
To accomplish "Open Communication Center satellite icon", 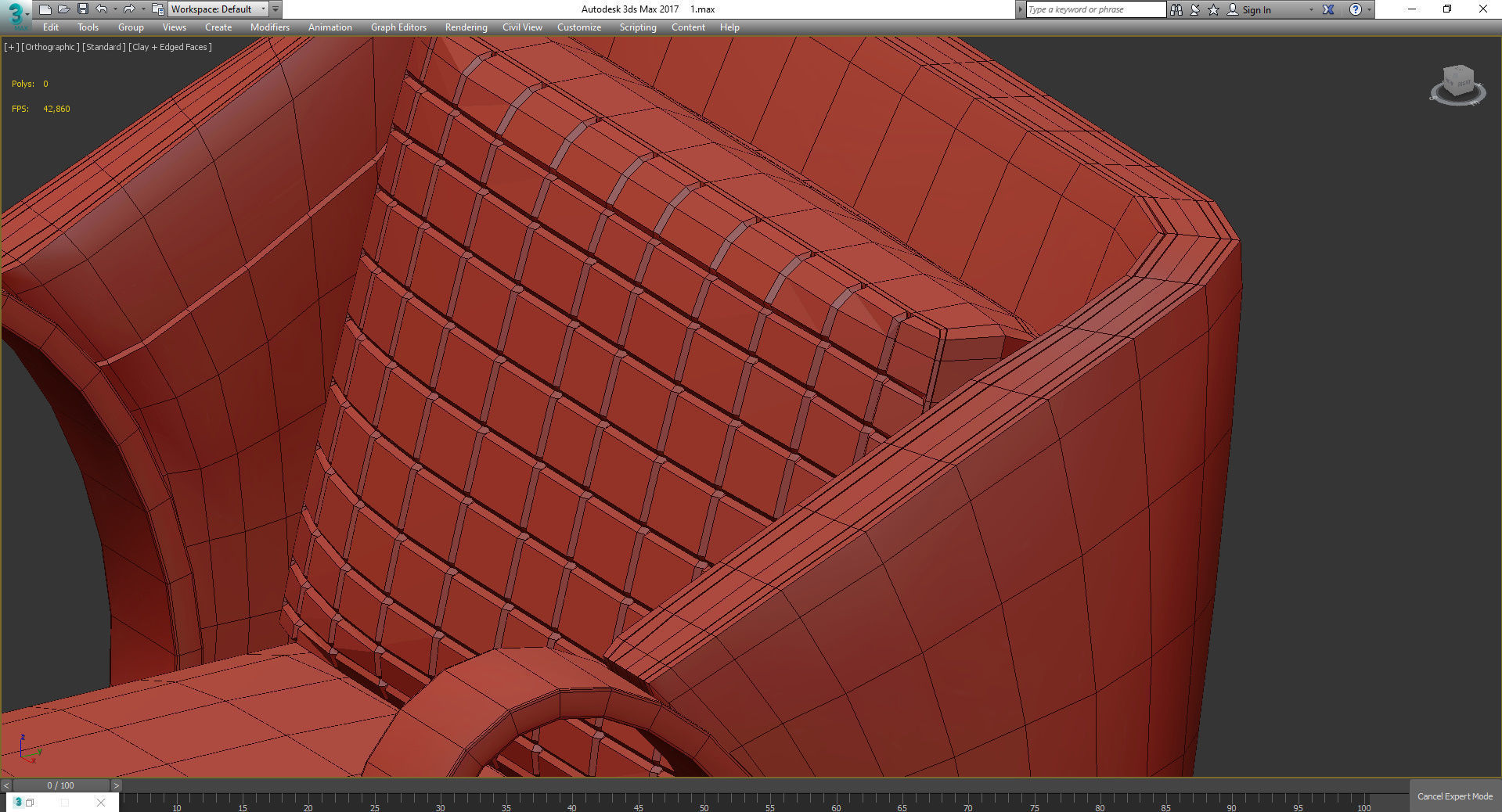I will pyautogui.click(x=1194, y=9).
